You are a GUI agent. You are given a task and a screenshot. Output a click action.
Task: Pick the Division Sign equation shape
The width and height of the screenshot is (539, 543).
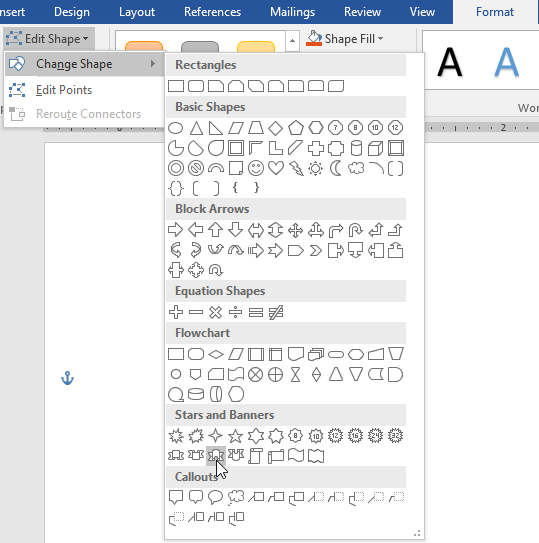(236, 312)
